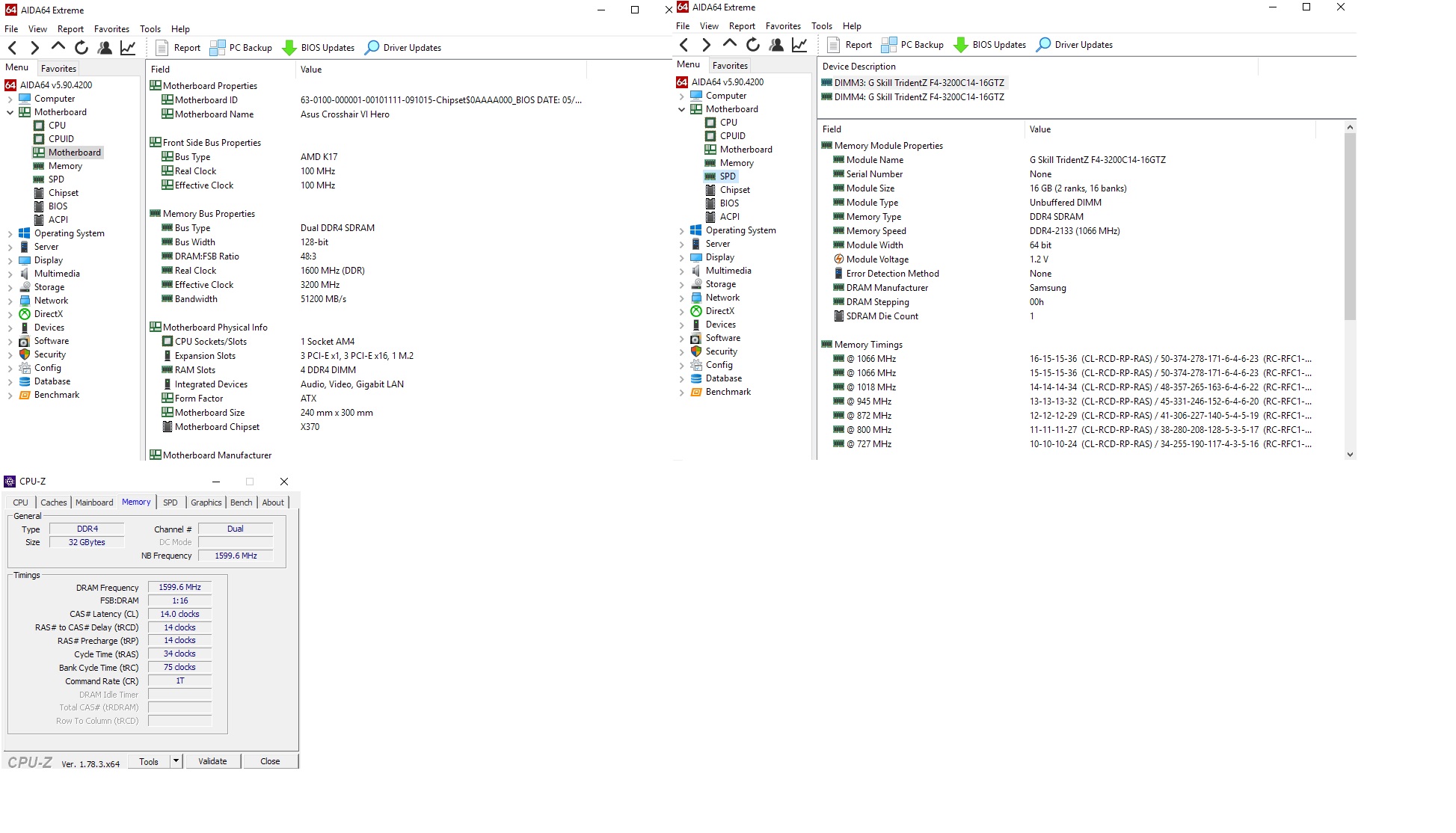Click the Forward arrow in left AIDA64 toolbar
Viewport: 1456px width, 833px height.
[x=34, y=48]
